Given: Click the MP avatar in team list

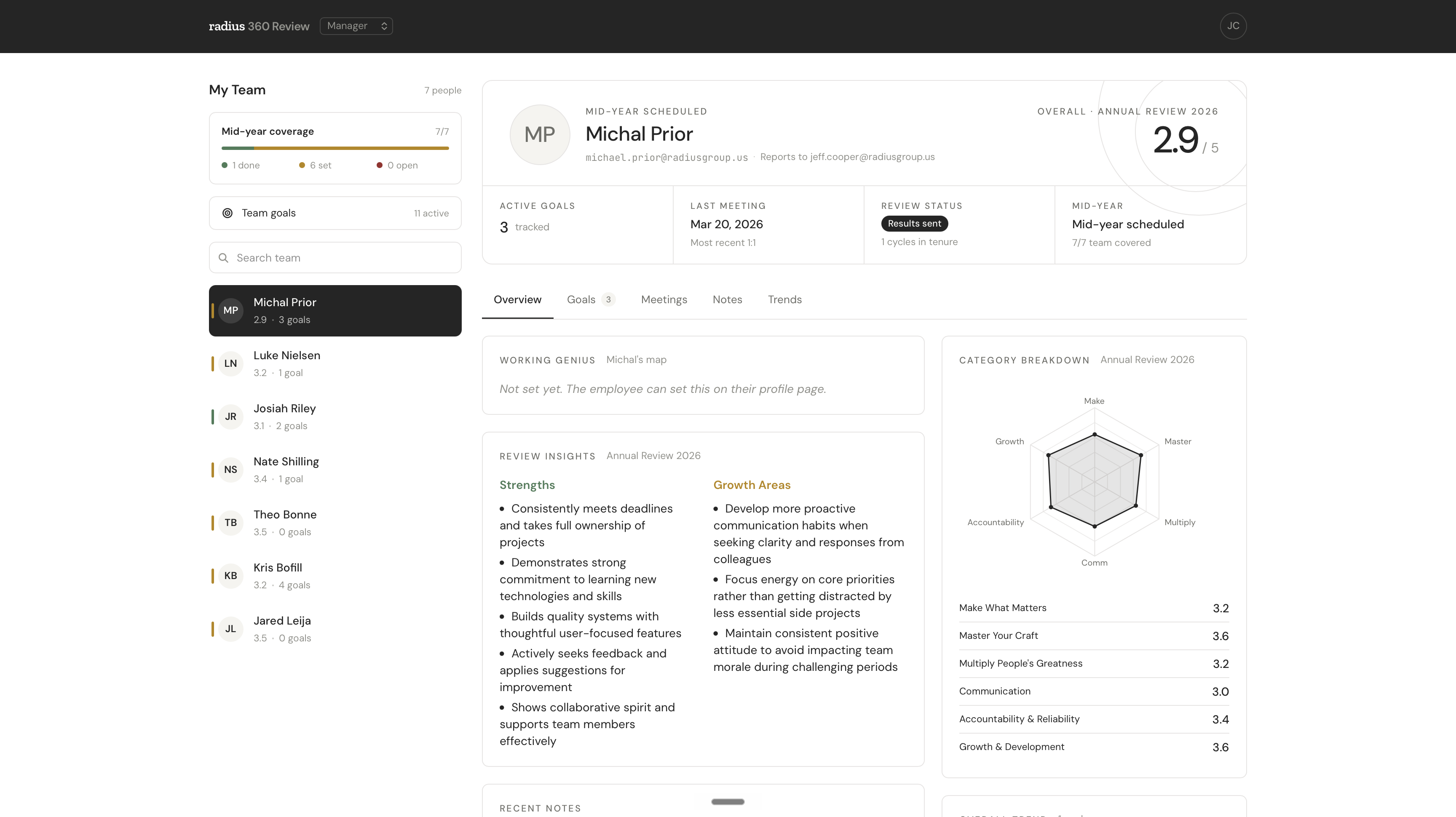Looking at the screenshot, I should pyautogui.click(x=230, y=310).
